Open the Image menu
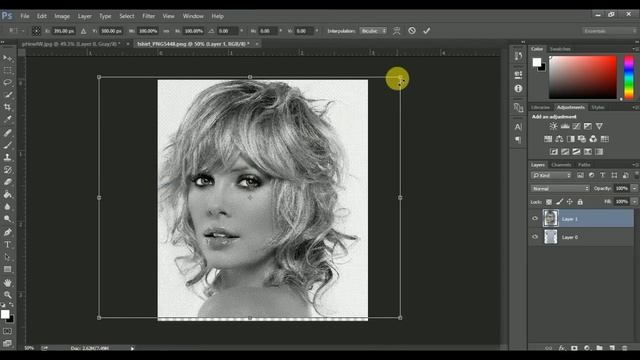This screenshot has height=360, width=640. pyautogui.click(x=62, y=16)
